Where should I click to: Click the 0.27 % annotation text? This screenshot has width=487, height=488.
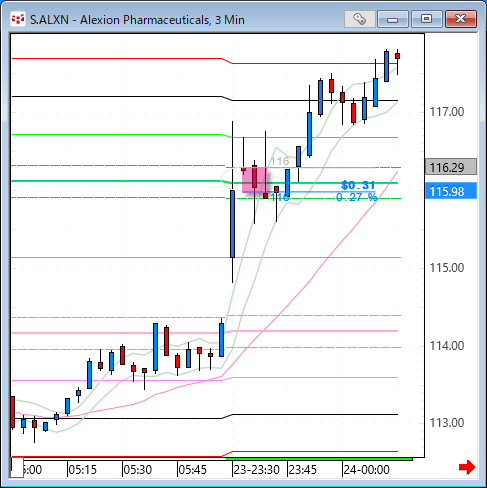357,197
